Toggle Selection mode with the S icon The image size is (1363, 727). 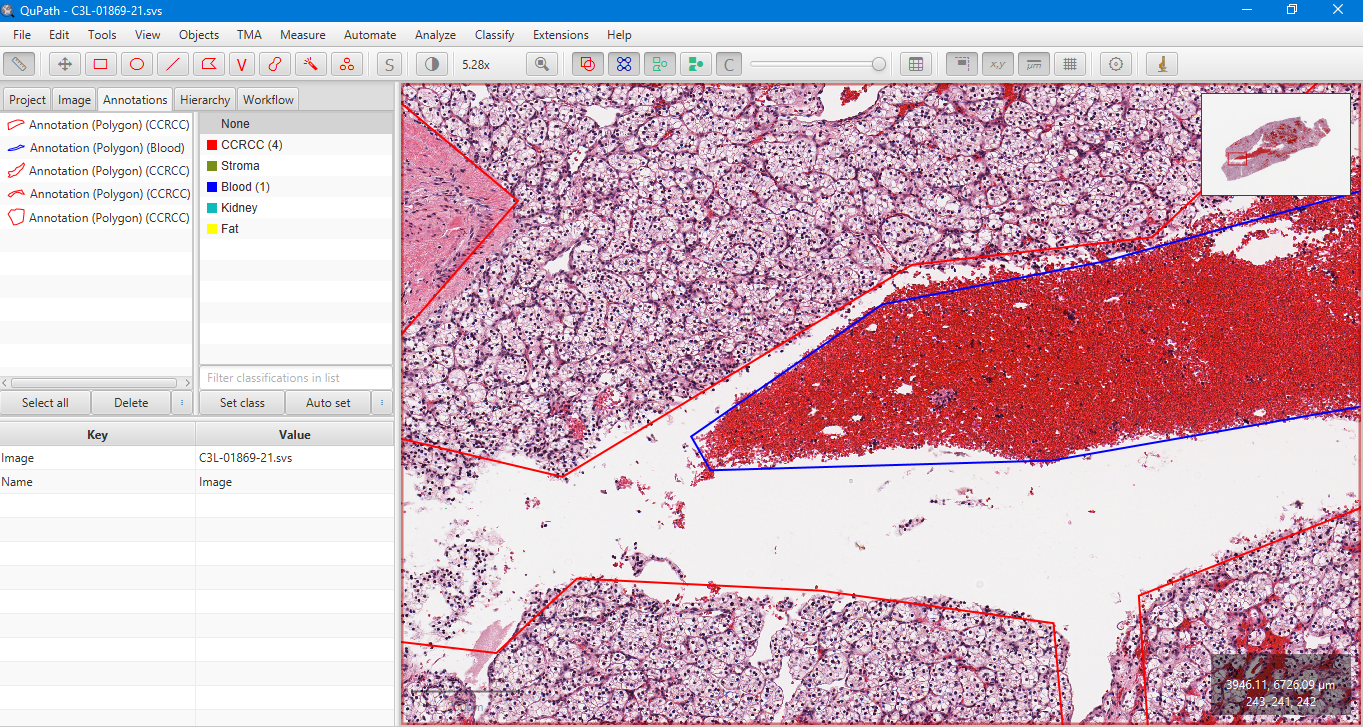(388, 63)
